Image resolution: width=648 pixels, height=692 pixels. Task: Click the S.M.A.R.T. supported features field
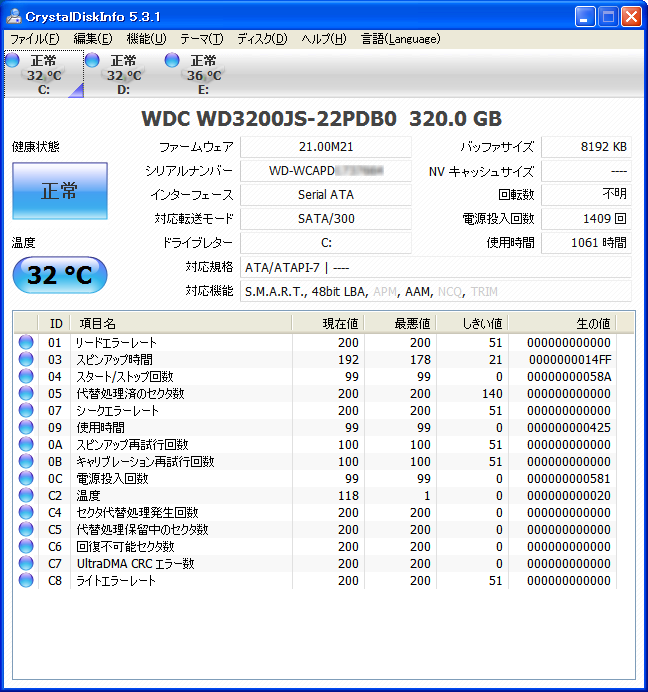(436, 292)
